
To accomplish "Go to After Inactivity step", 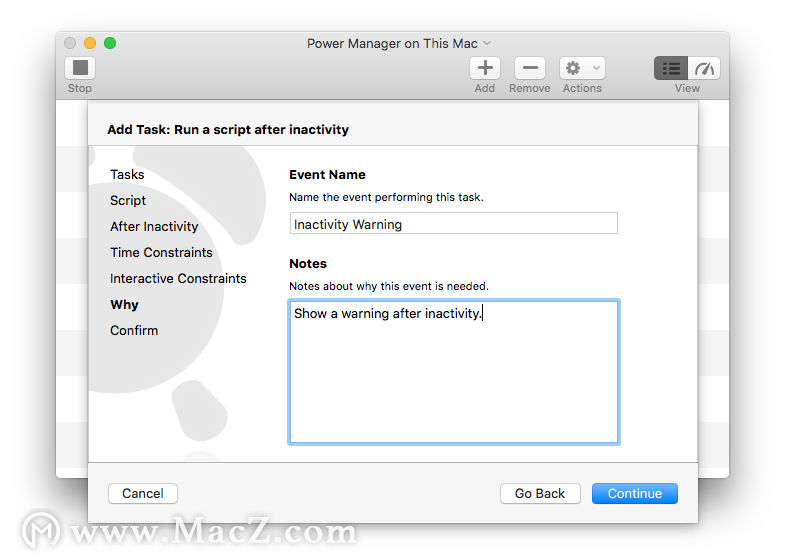I will pyautogui.click(x=154, y=227).
